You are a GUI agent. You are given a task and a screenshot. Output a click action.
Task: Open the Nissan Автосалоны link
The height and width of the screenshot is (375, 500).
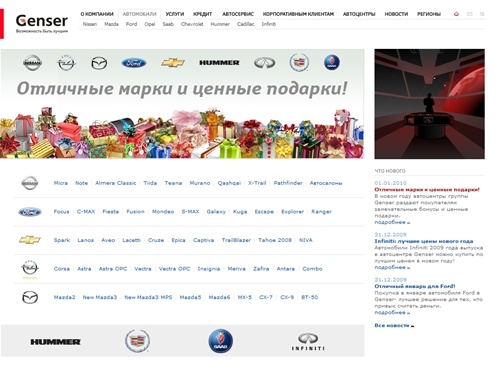pyautogui.click(x=326, y=183)
